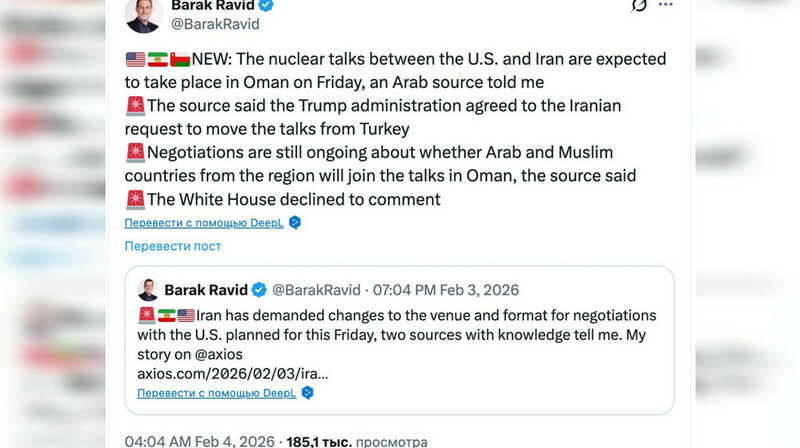Click the DeepL icon inside the quoted post
Viewport: 800px width, 448px height.
[308, 393]
